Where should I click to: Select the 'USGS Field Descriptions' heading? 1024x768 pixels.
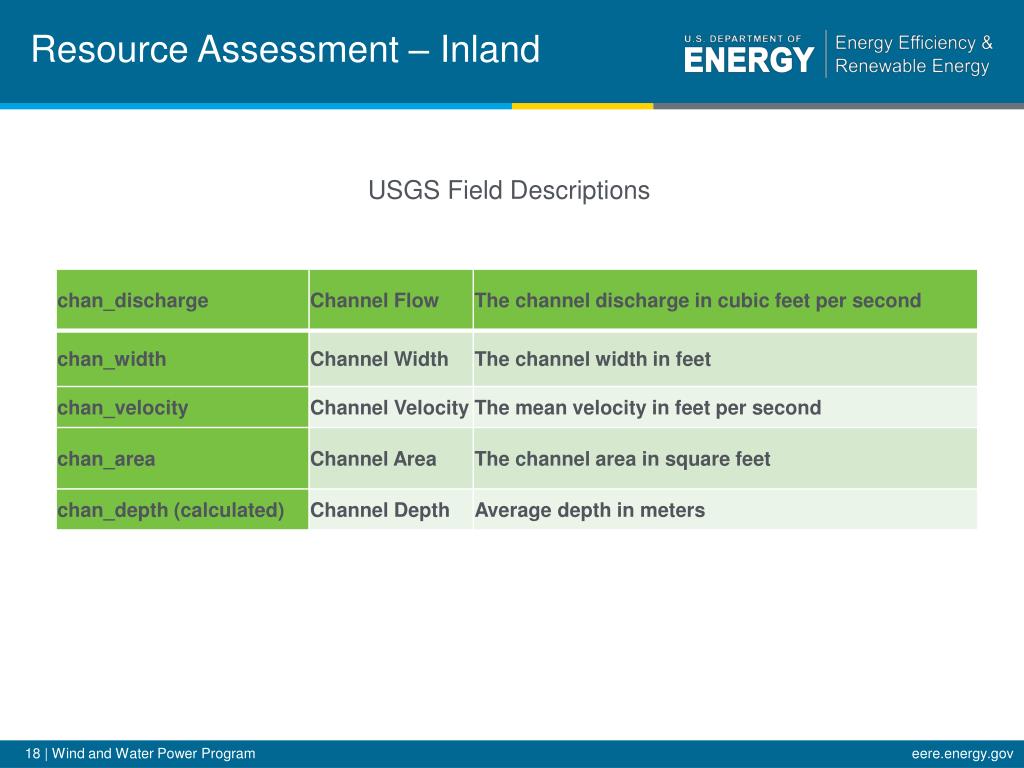click(509, 191)
